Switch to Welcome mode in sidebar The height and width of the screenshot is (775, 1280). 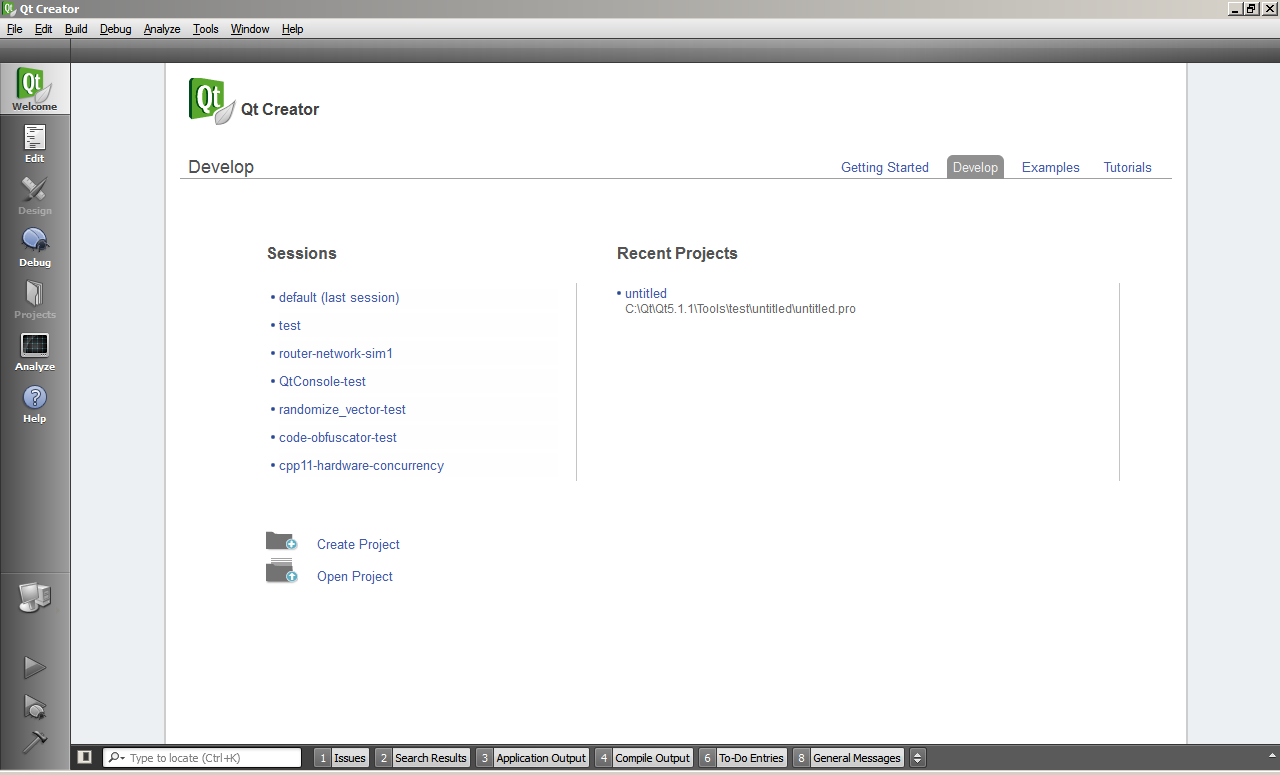[x=35, y=89]
